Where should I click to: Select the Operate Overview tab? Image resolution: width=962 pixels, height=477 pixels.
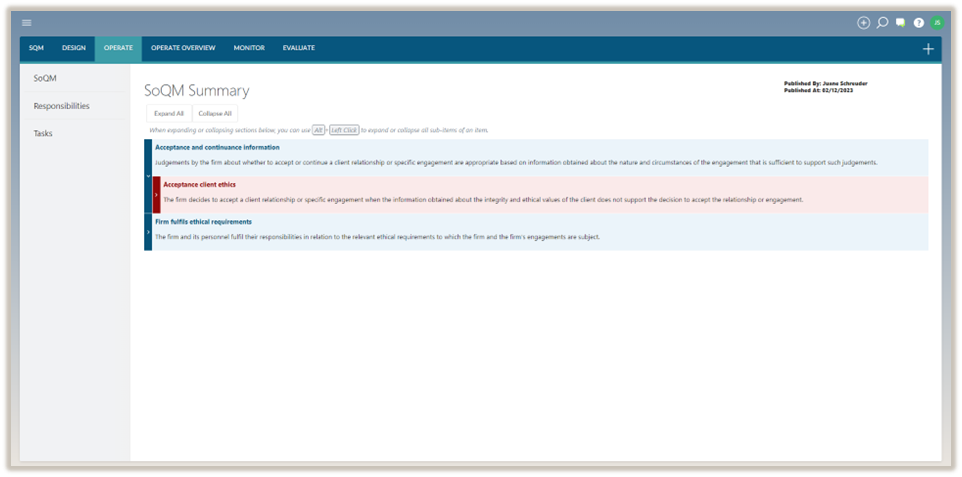click(183, 48)
